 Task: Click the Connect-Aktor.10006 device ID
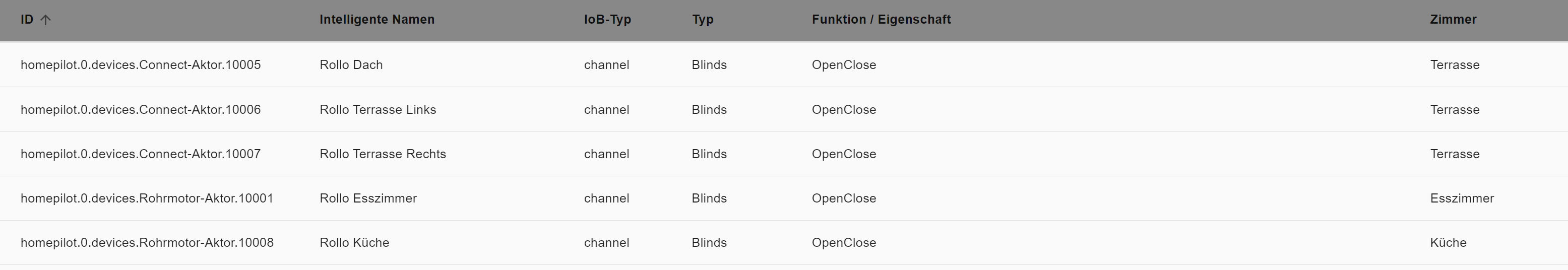pyautogui.click(x=141, y=109)
